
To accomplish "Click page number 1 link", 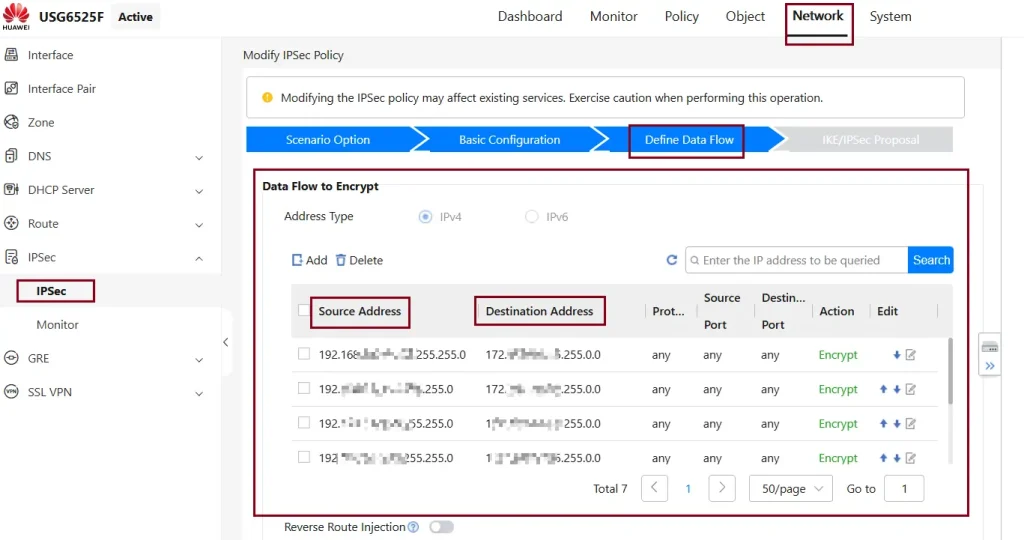I will pyautogui.click(x=688, y=488).
